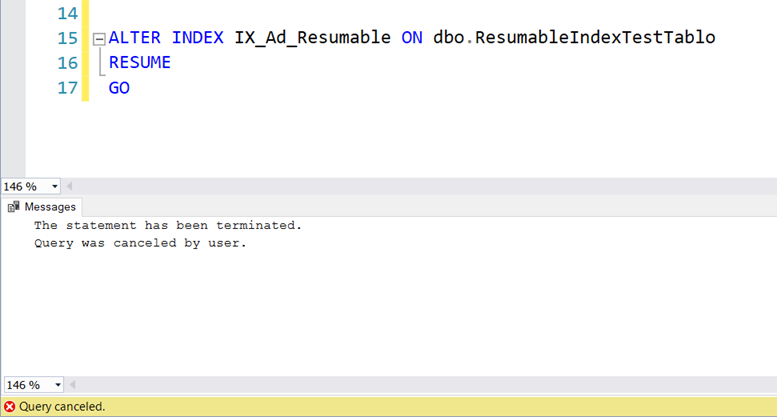Click the GO keyword on line 17
This screenshot has width=777, height=417.
tap(119, 88)
